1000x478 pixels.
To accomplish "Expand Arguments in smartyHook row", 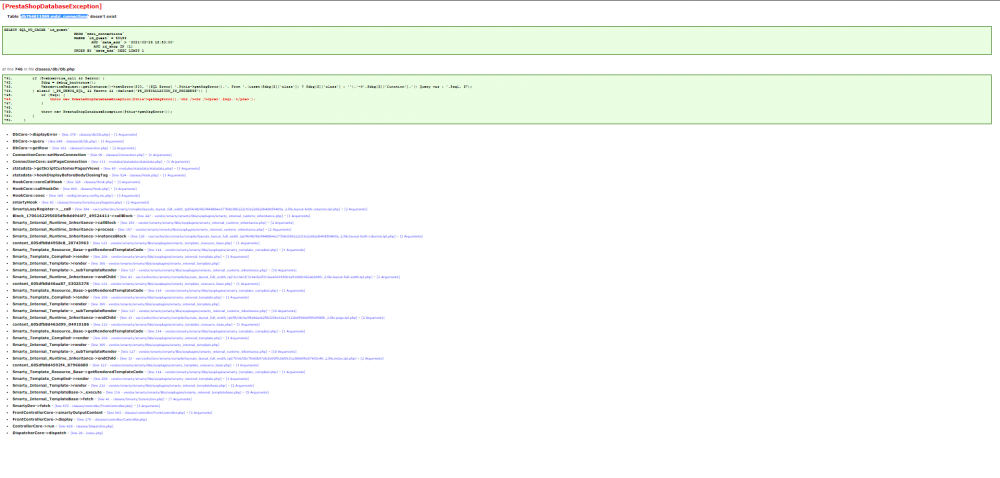I will [137, 203].
